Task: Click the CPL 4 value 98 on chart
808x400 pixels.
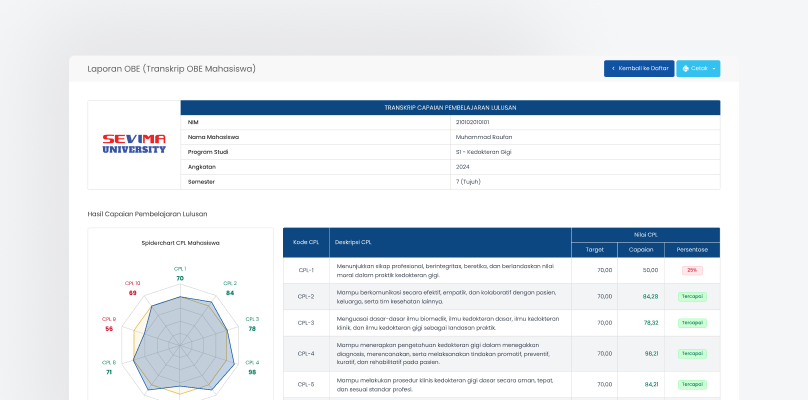Action: pos(252,372)
